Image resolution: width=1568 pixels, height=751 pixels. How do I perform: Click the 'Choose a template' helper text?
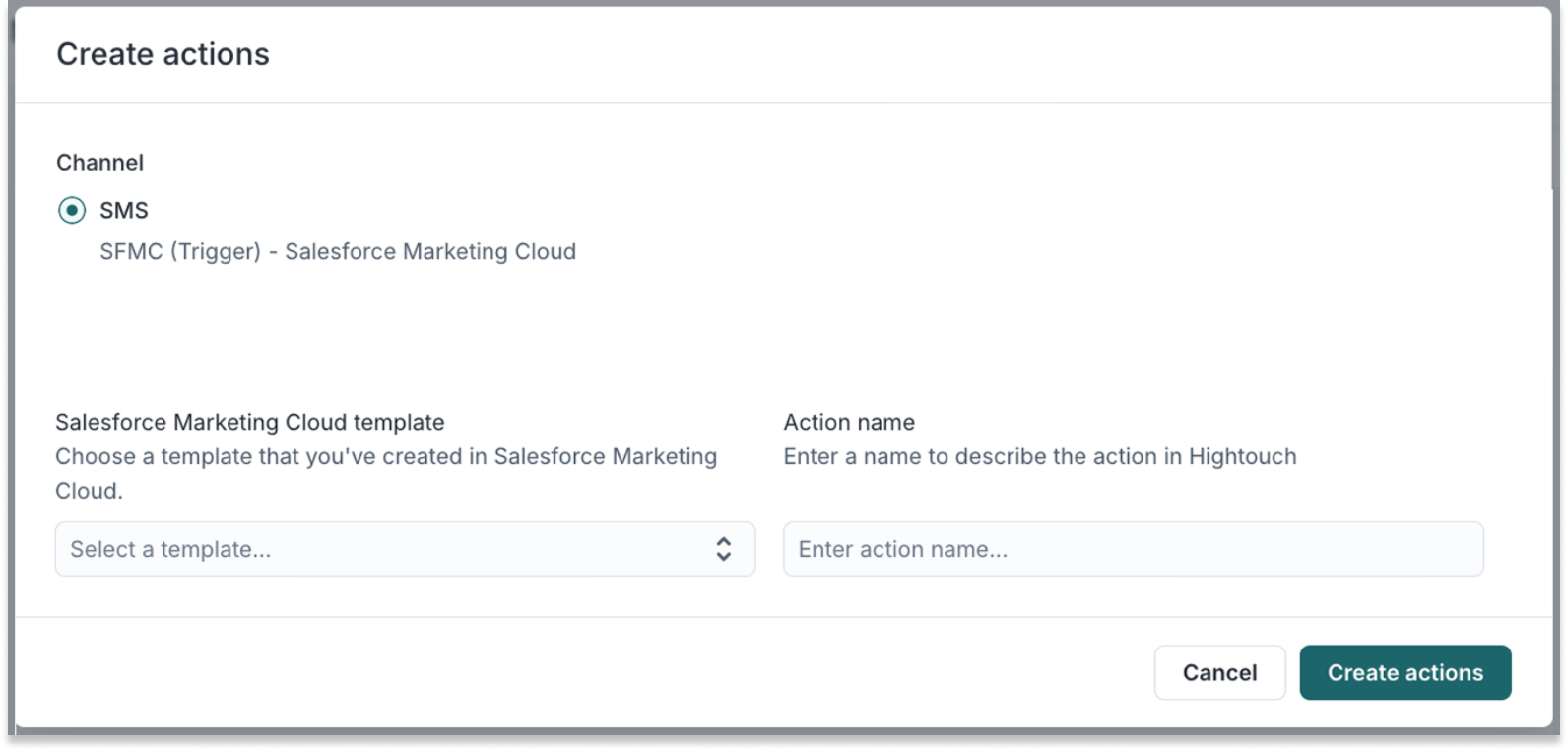point(386,473)
